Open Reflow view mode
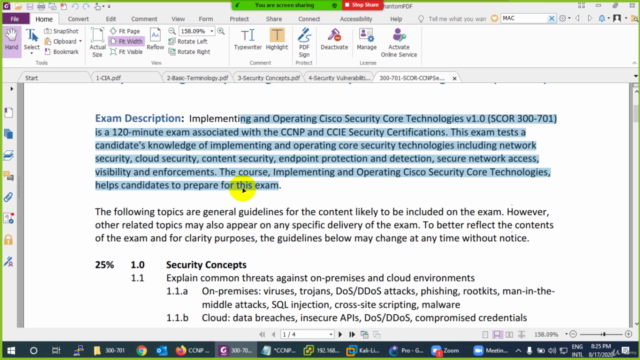 (x=155, y=39)
